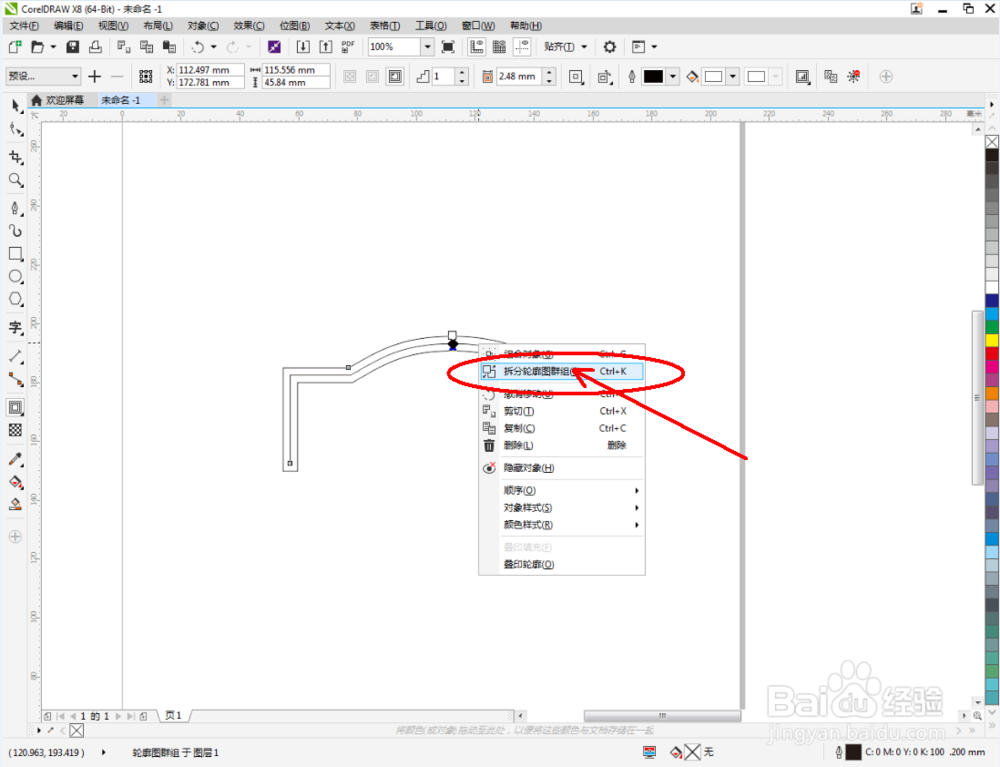Open the Options gear icon
The width and height of the screenshot is (1000, 767).
point(610,47)
